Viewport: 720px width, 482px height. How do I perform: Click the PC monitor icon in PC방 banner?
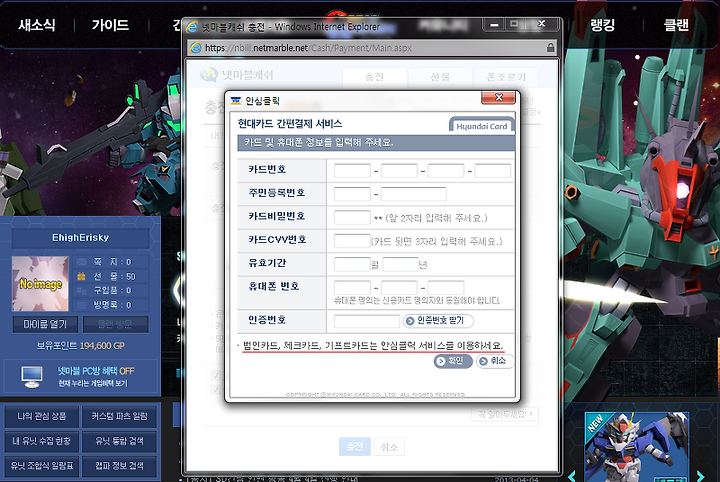coord(32,376)
